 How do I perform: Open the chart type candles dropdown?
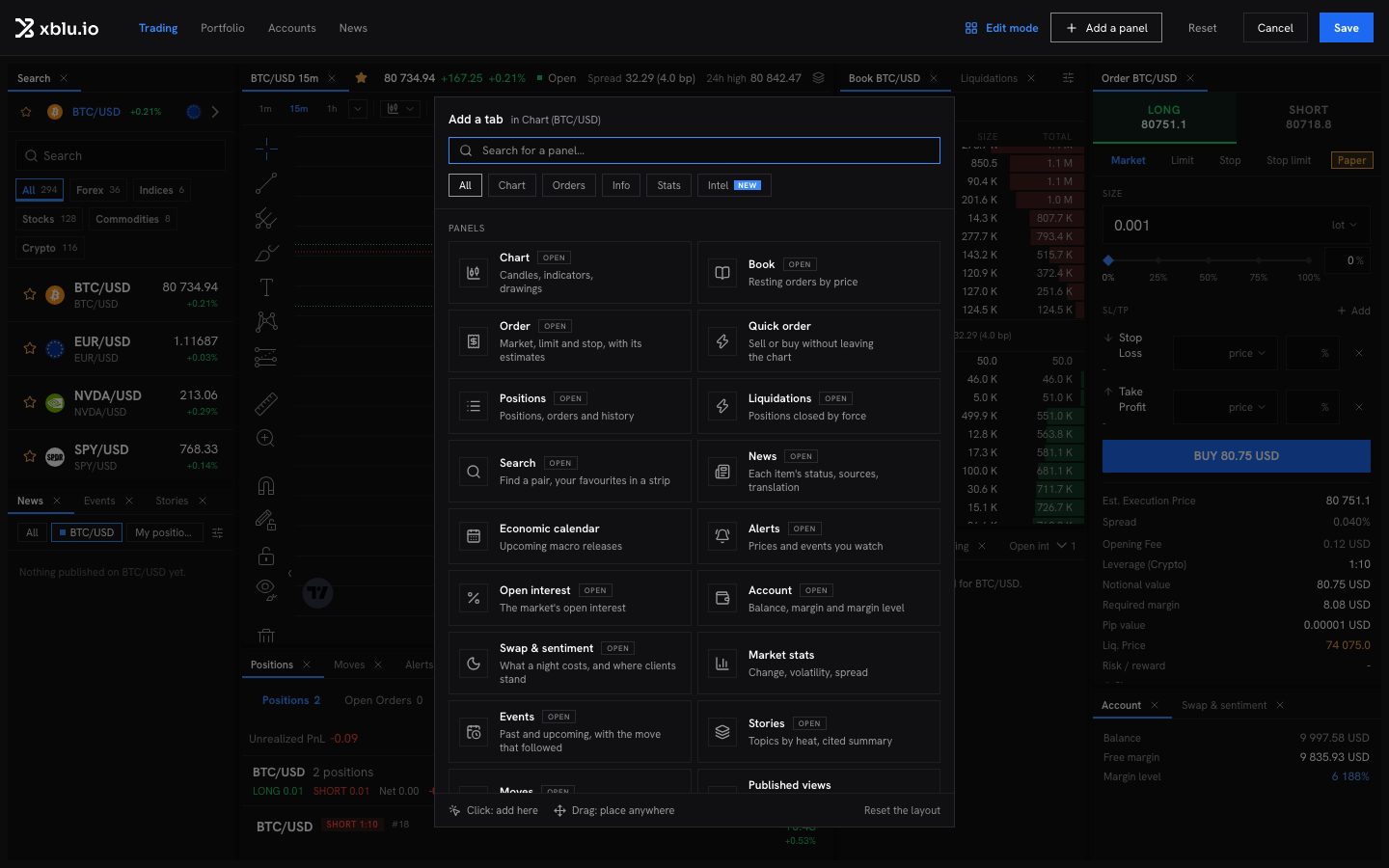tap(400, 109)
